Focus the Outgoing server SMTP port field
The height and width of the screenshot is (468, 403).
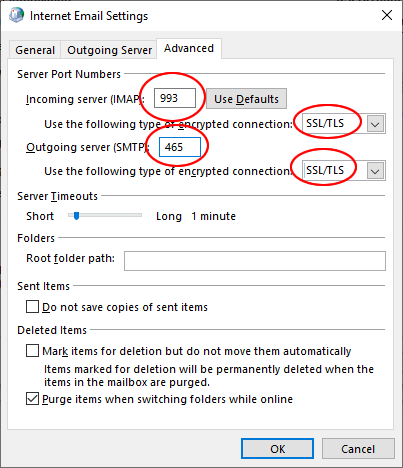180,147
